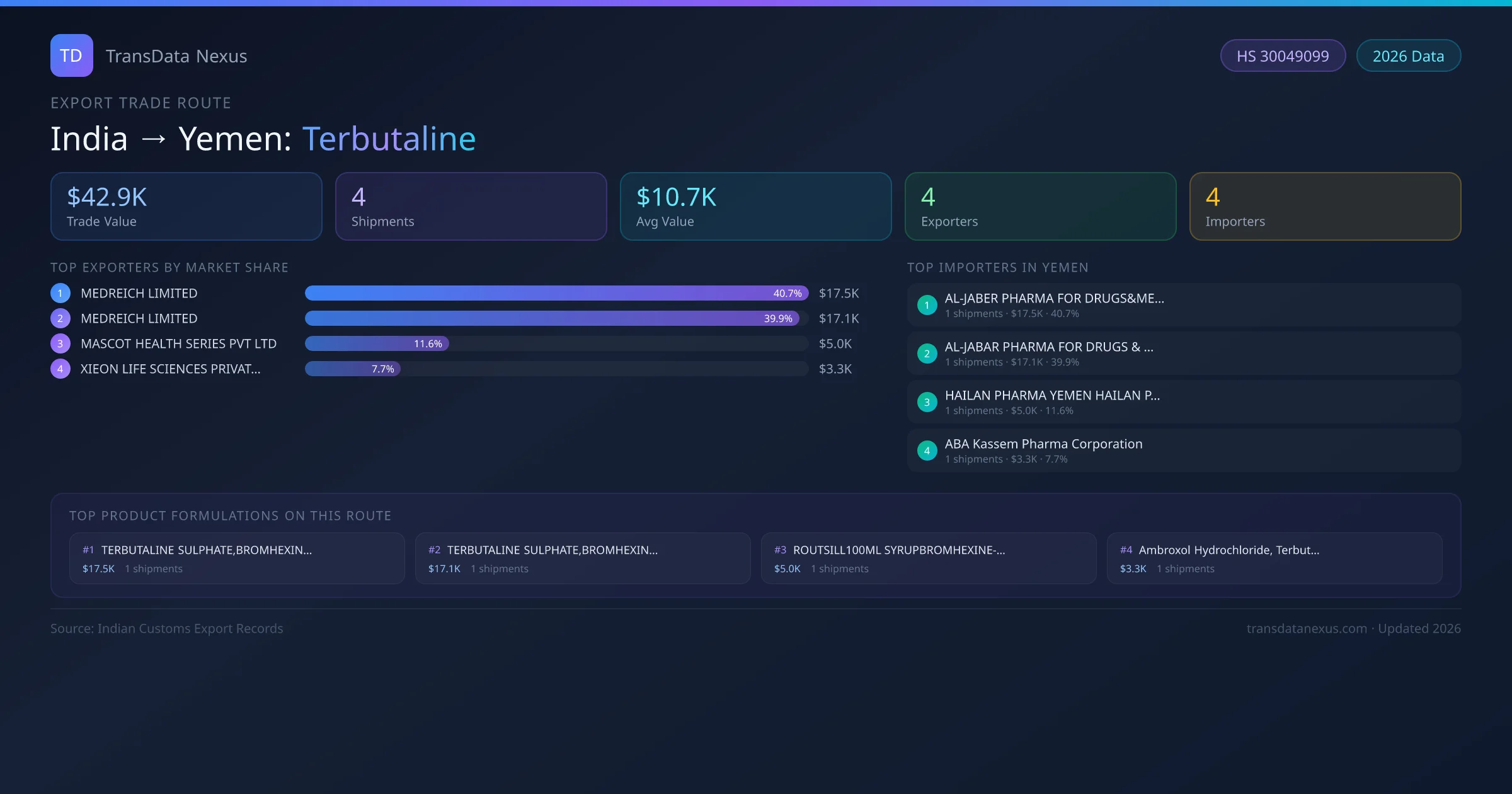Image resolution: width=1512 pixels, height=794 pixels.
Task: Click green rank 1 badge for Al-Jaber Pharma
Action: [927, 305]
